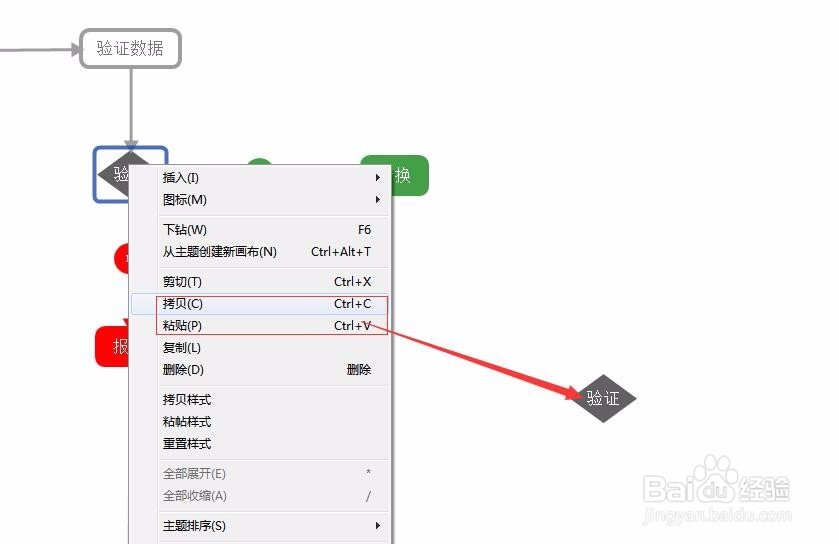Choose 粘帖样式 menu entry
The height and width of the screenshot is (544, 839).
[x=260, y=422]
